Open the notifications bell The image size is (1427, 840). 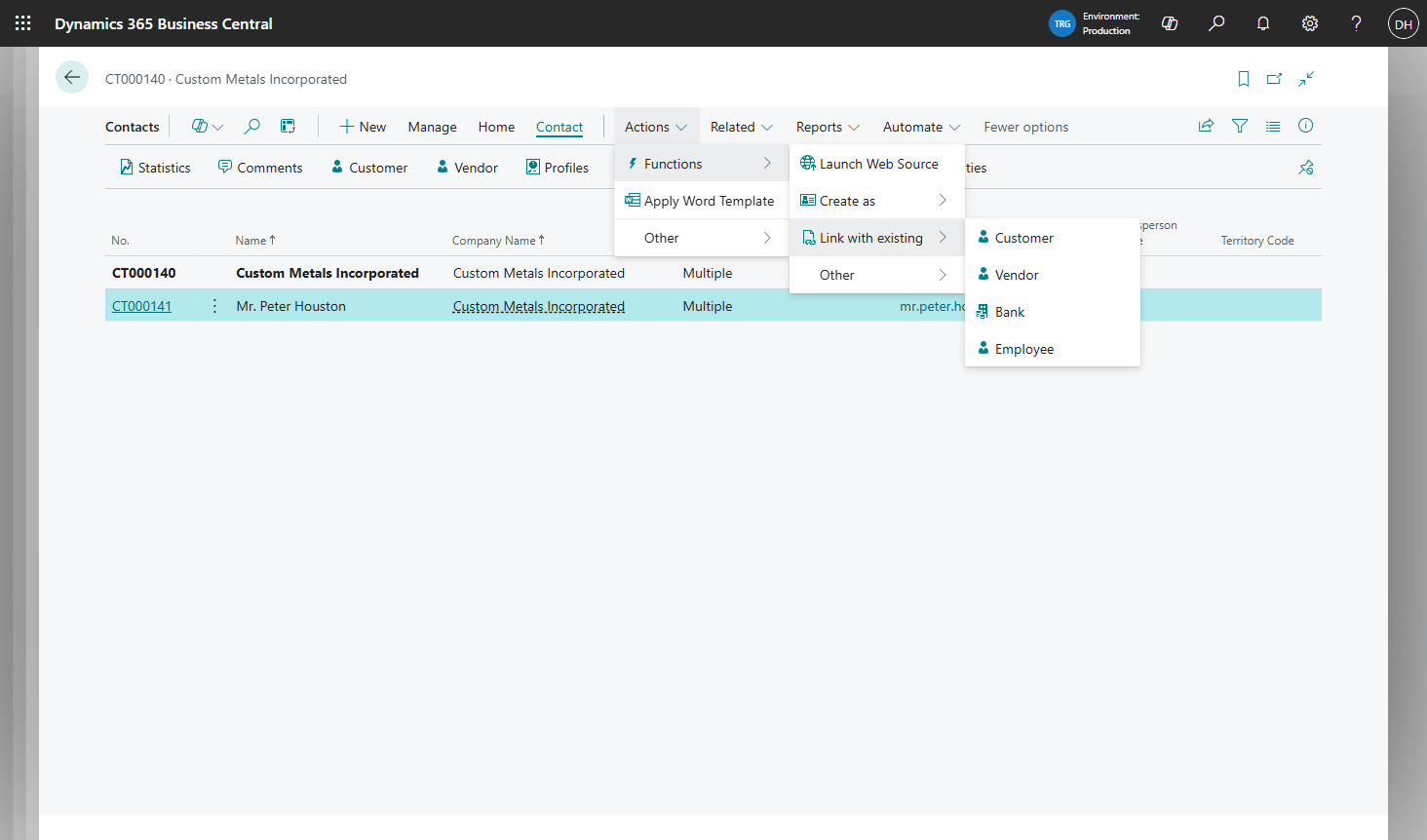click(x=1262, y=22)
